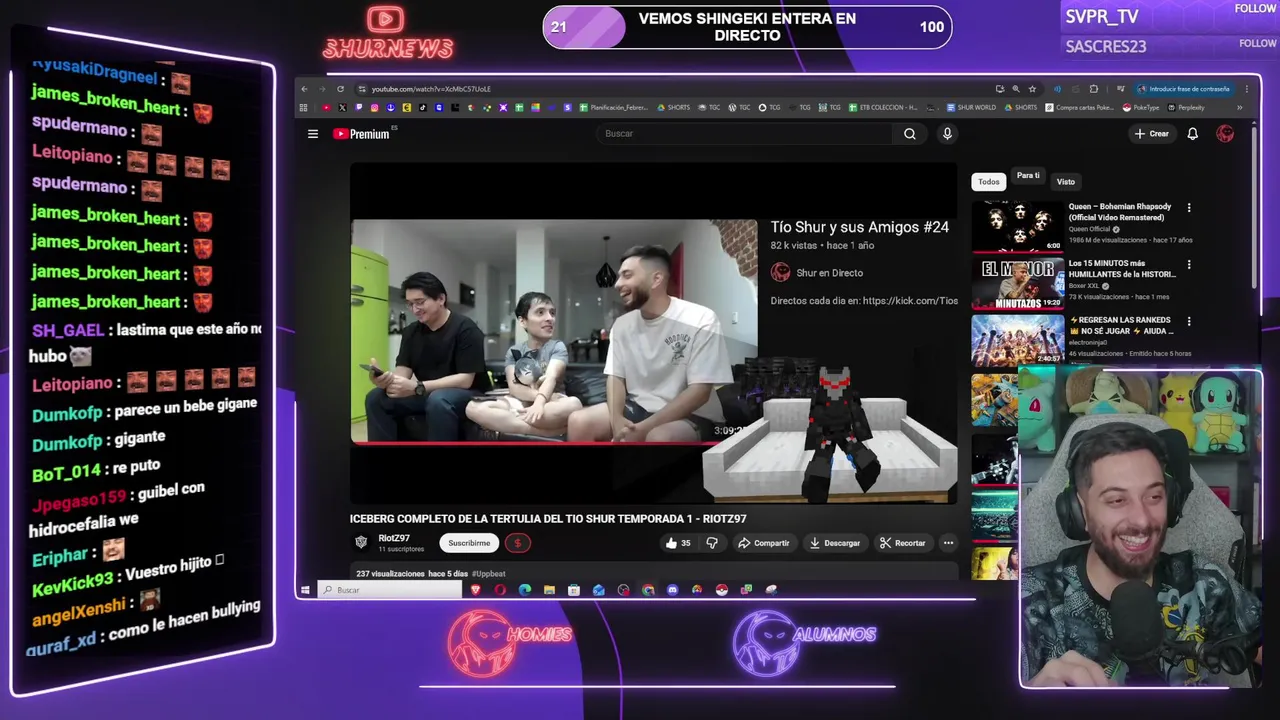
Task: Reload the page in browser
Action: click(x=340, y=89)
